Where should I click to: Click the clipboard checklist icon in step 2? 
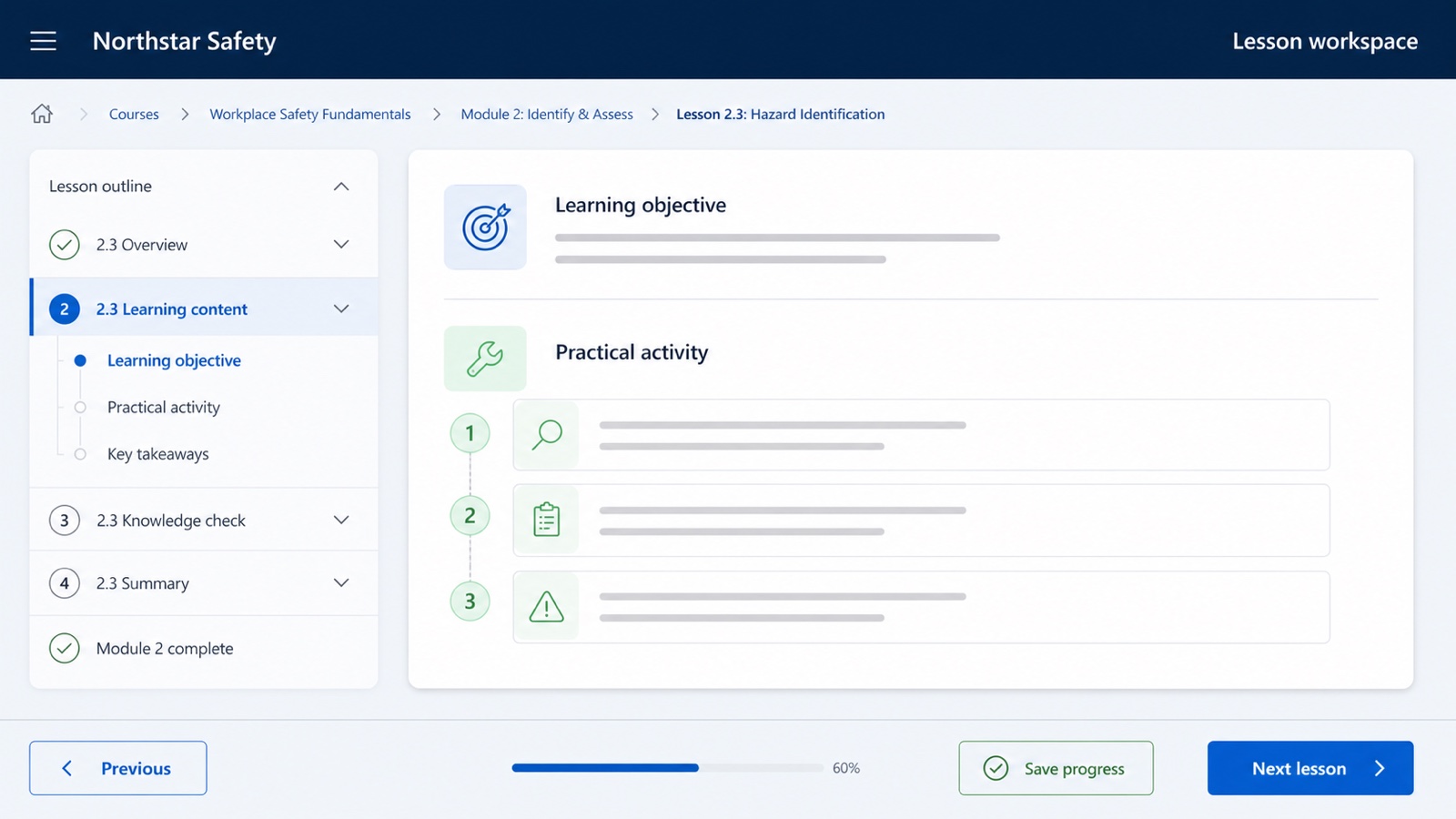point(547,520)
